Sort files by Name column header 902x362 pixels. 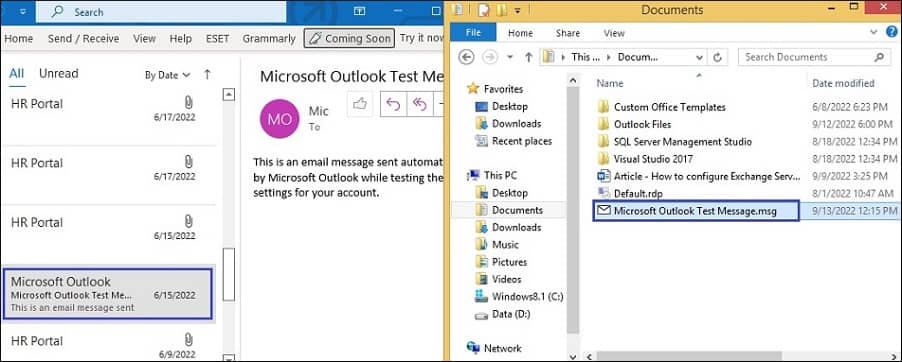[x=610, y=83]
